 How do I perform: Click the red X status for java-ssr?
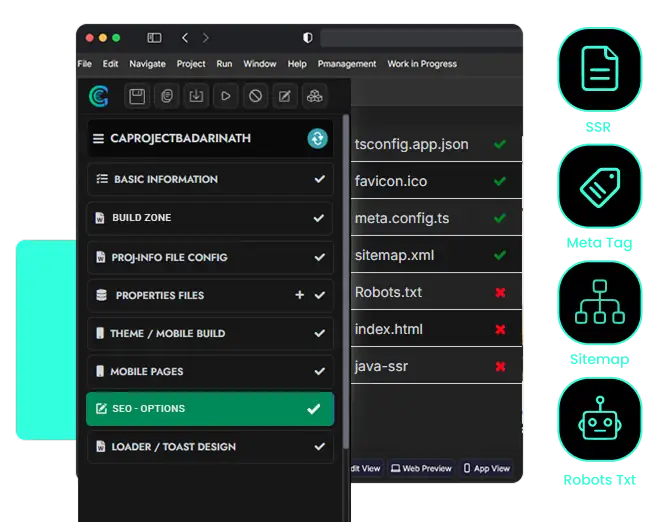500,366
